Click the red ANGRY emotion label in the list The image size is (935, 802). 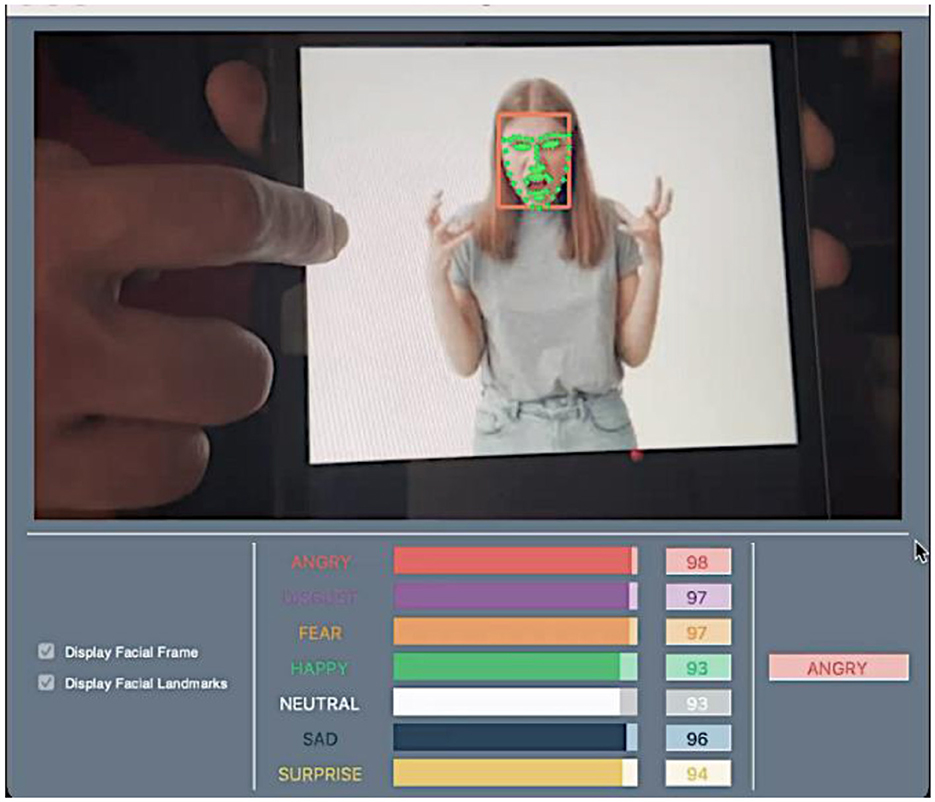(x=321, y=562)
